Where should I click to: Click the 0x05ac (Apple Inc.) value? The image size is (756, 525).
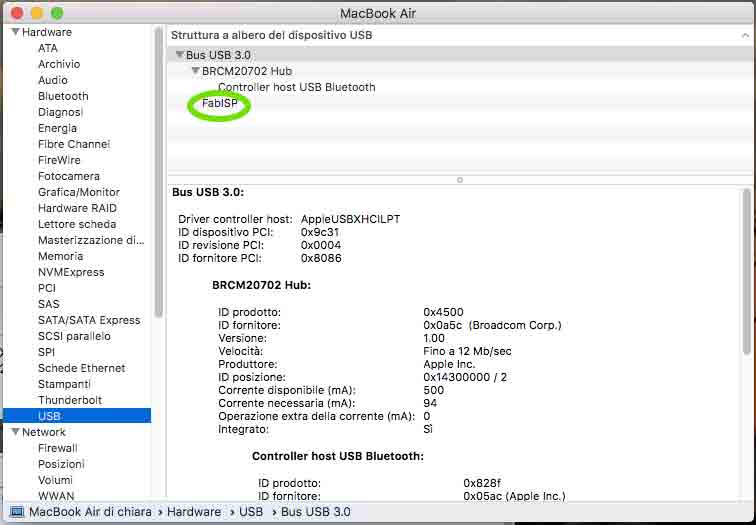tap(514, 496)
